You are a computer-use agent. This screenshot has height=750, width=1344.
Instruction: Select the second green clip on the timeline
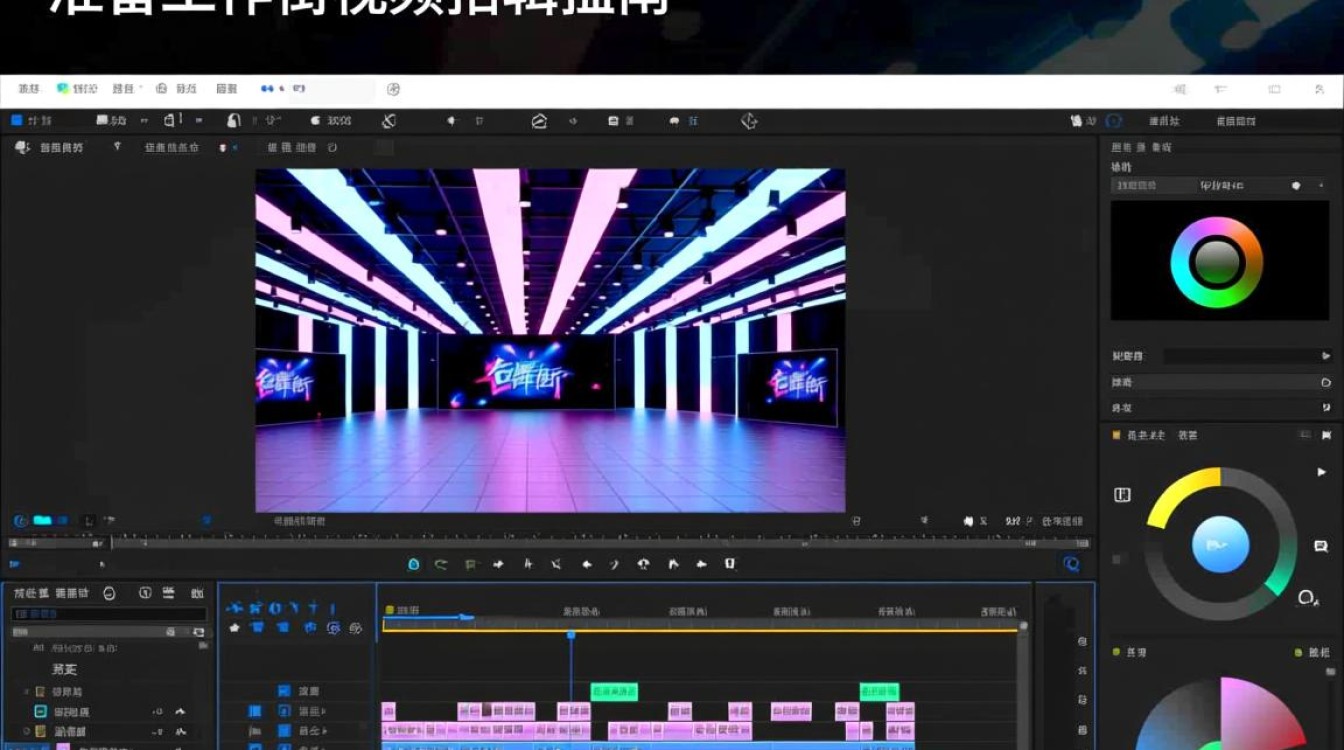879,691
